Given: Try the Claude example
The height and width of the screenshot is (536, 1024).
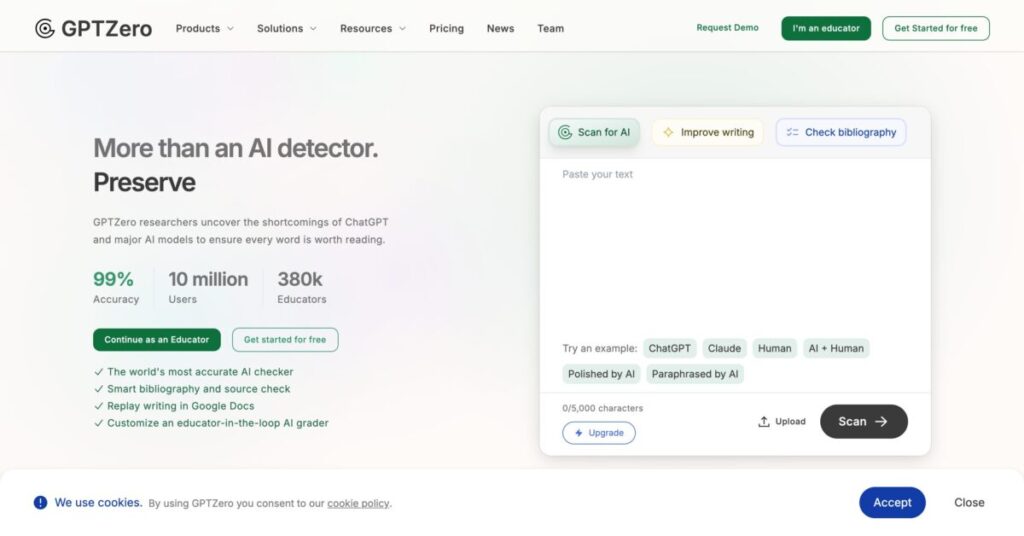Looking at the screenshot, I should point(724,349).
